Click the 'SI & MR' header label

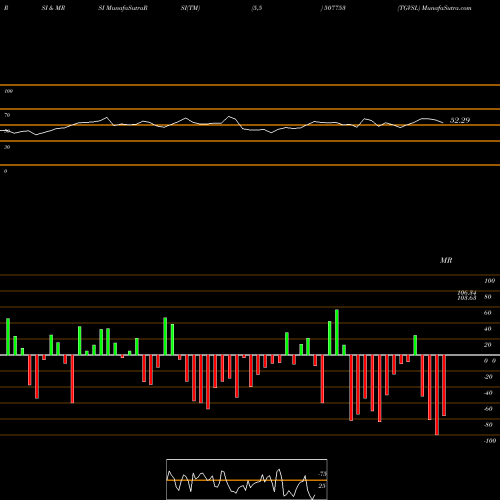(x=53, y=8)
